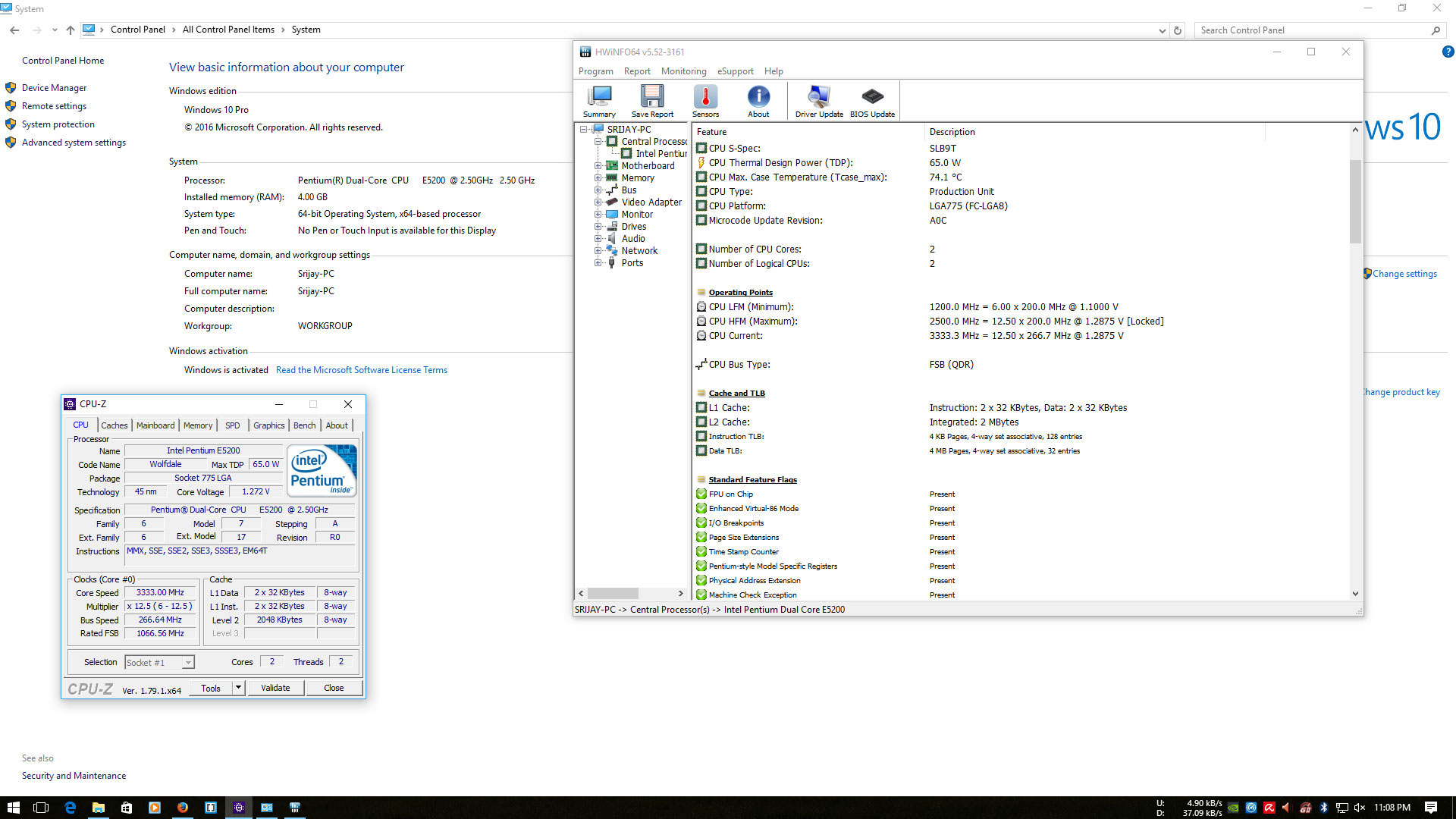Screen dimensions: 1456x819
Task: Open Summary in HWiNFO64 toolbar
Action: 599,101
